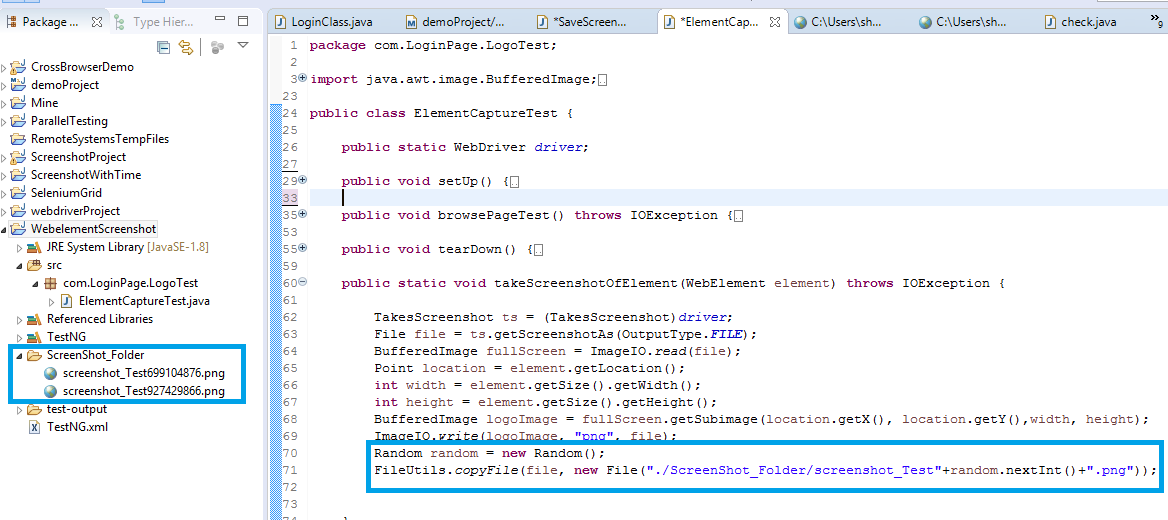The height and width of the screenshot is (520, 1168).
Task: Collapse the com.LoginPage.LogoTest package
Action: click(x=35, y=284)
